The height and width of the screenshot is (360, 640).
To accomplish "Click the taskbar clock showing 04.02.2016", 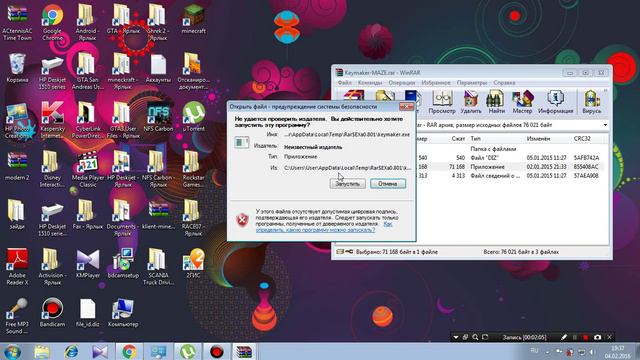I will tap(618, 352).
